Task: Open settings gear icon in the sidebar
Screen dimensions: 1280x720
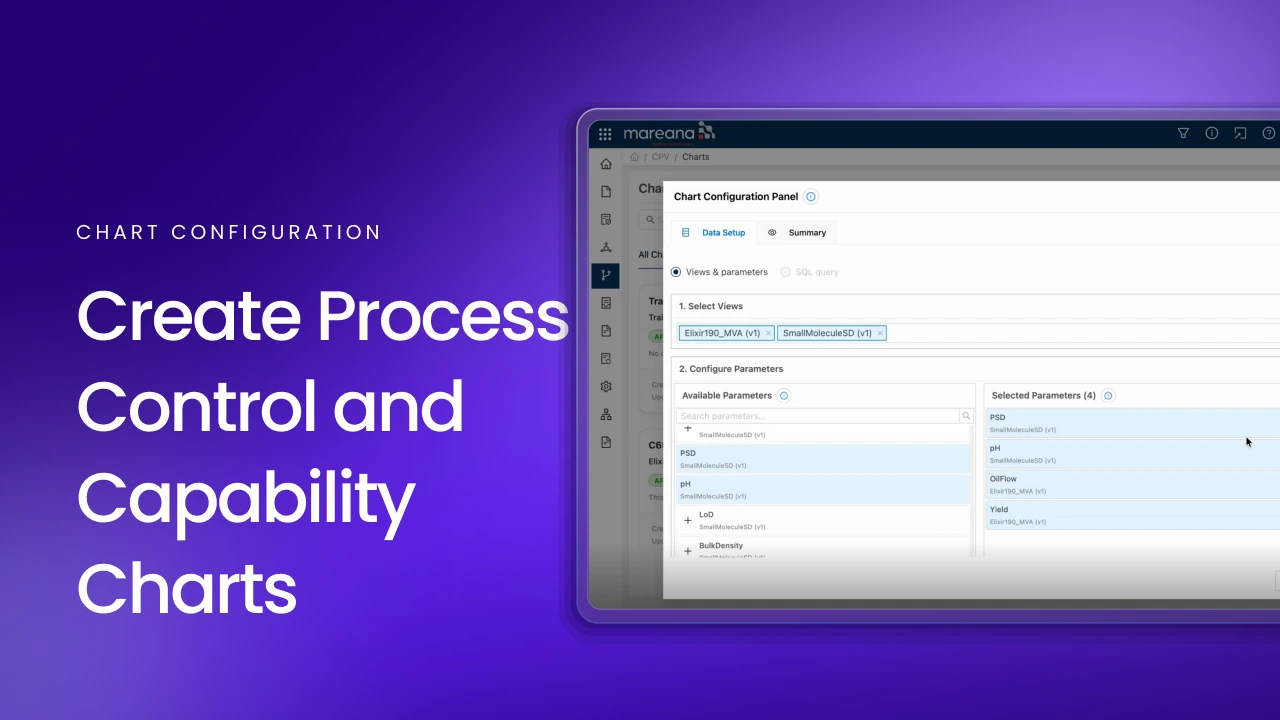Action: [x=606, y=386]
